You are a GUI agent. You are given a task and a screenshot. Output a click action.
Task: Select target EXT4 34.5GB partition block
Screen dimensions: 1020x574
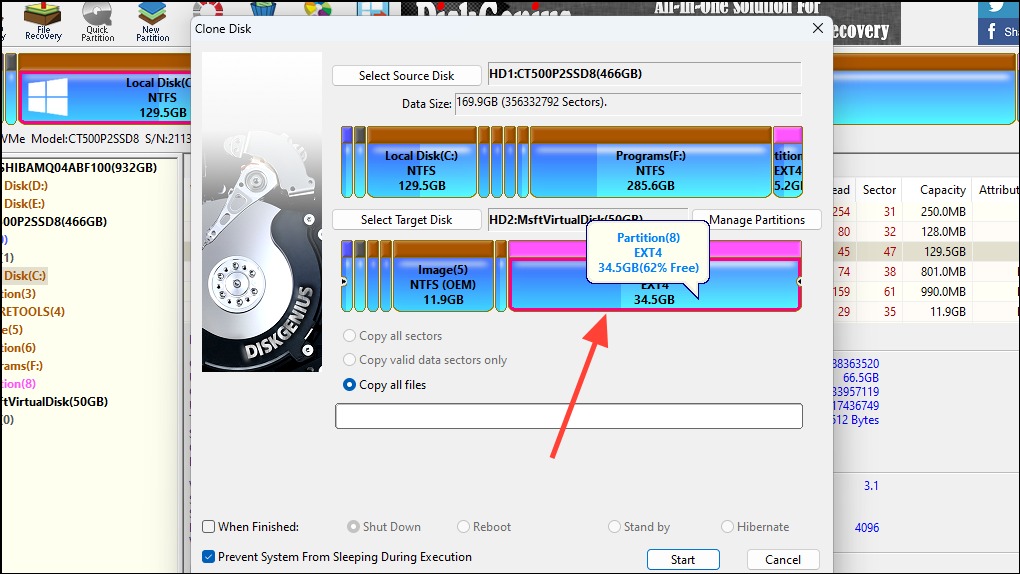654,277
